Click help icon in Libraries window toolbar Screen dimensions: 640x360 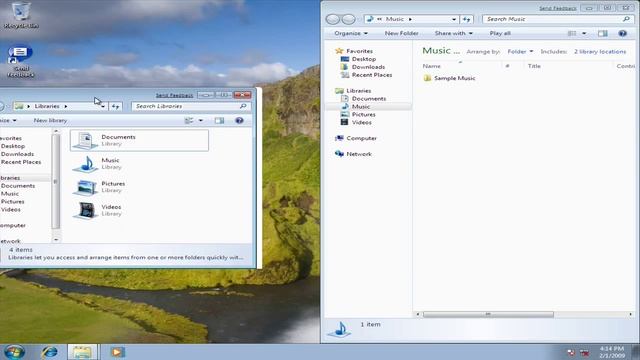(x=239, y=120)
